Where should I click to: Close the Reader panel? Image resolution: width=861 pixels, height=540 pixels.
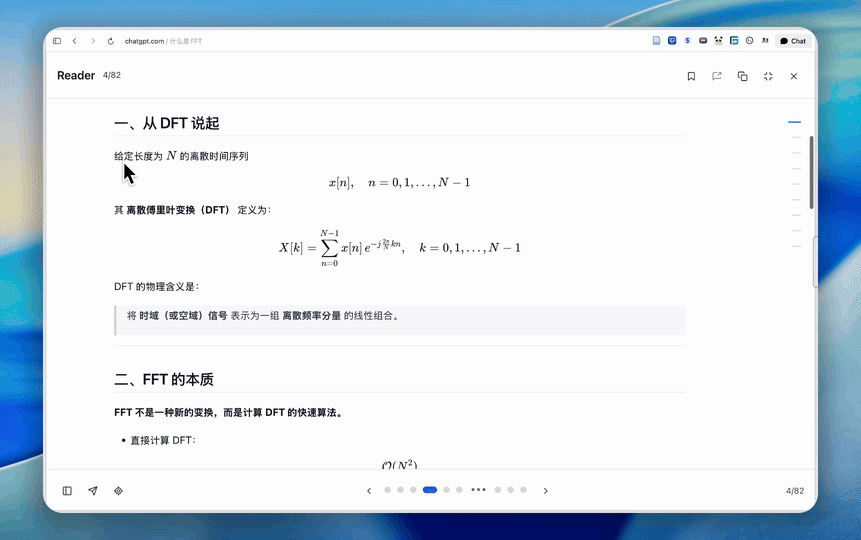pos(793,76)
